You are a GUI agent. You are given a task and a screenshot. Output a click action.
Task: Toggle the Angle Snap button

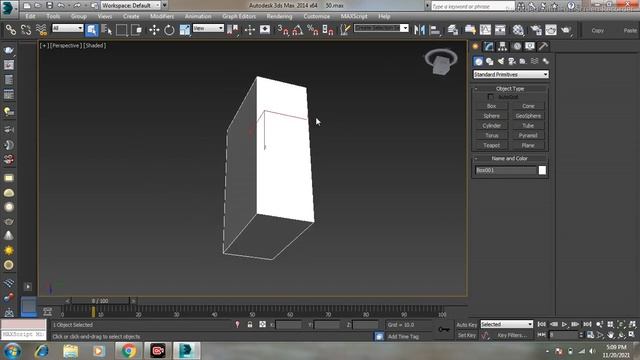298,30
